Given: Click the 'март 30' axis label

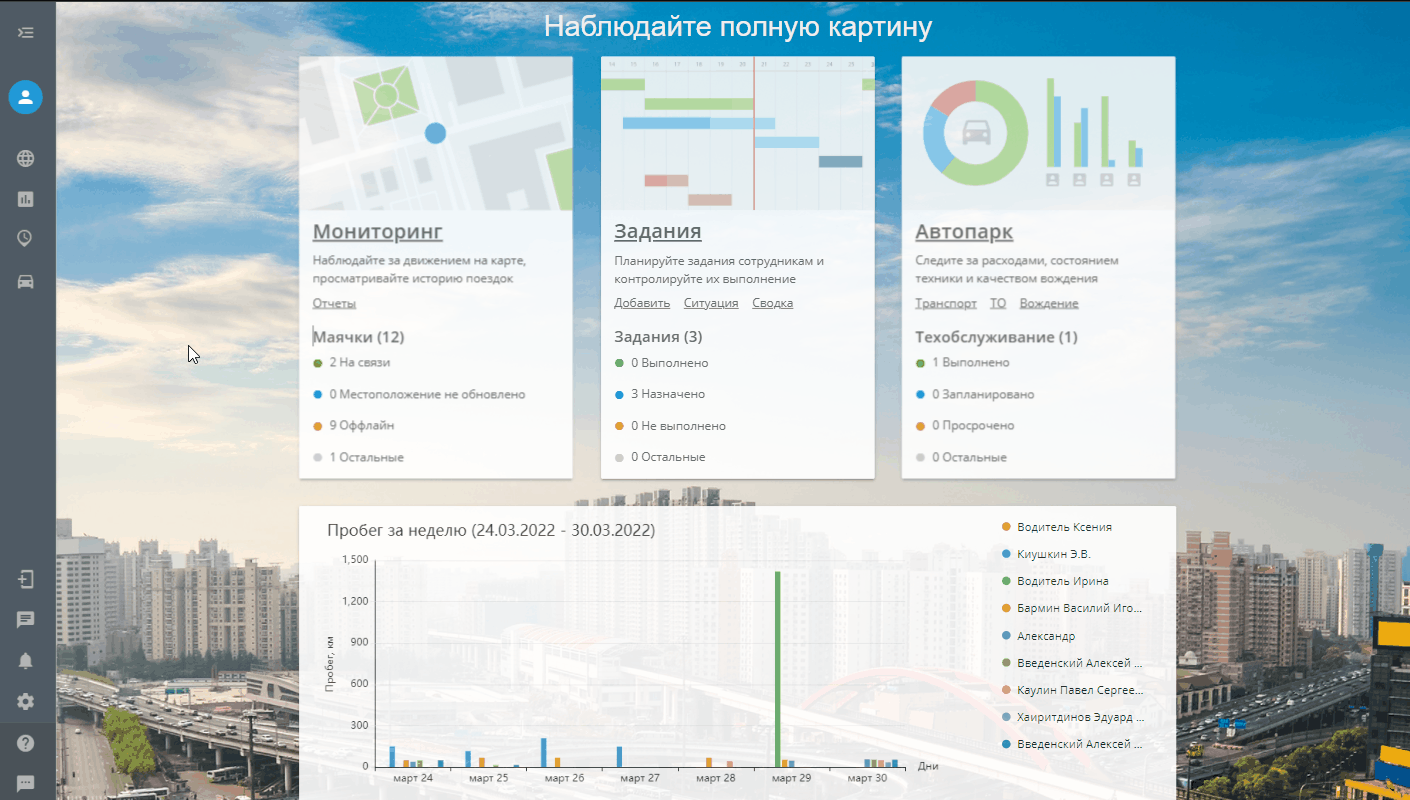Looking at the screenshot, I should pos(867,778).
